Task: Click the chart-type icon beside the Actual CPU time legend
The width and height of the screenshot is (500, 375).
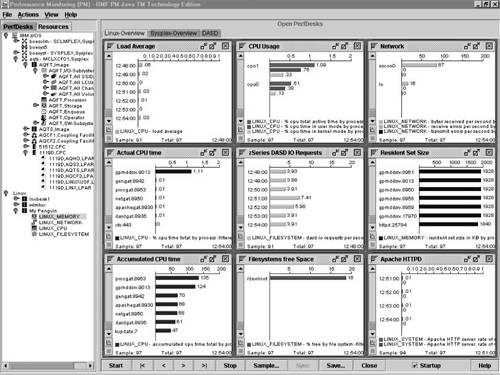Action: coord(109,236)
